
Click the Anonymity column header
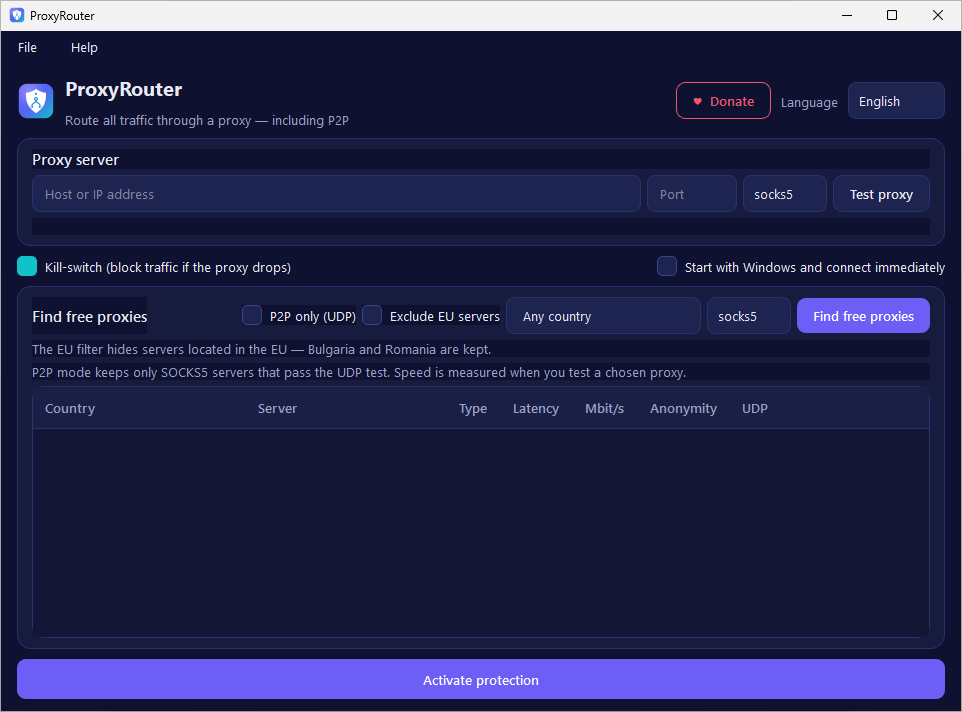coord(683,408)
